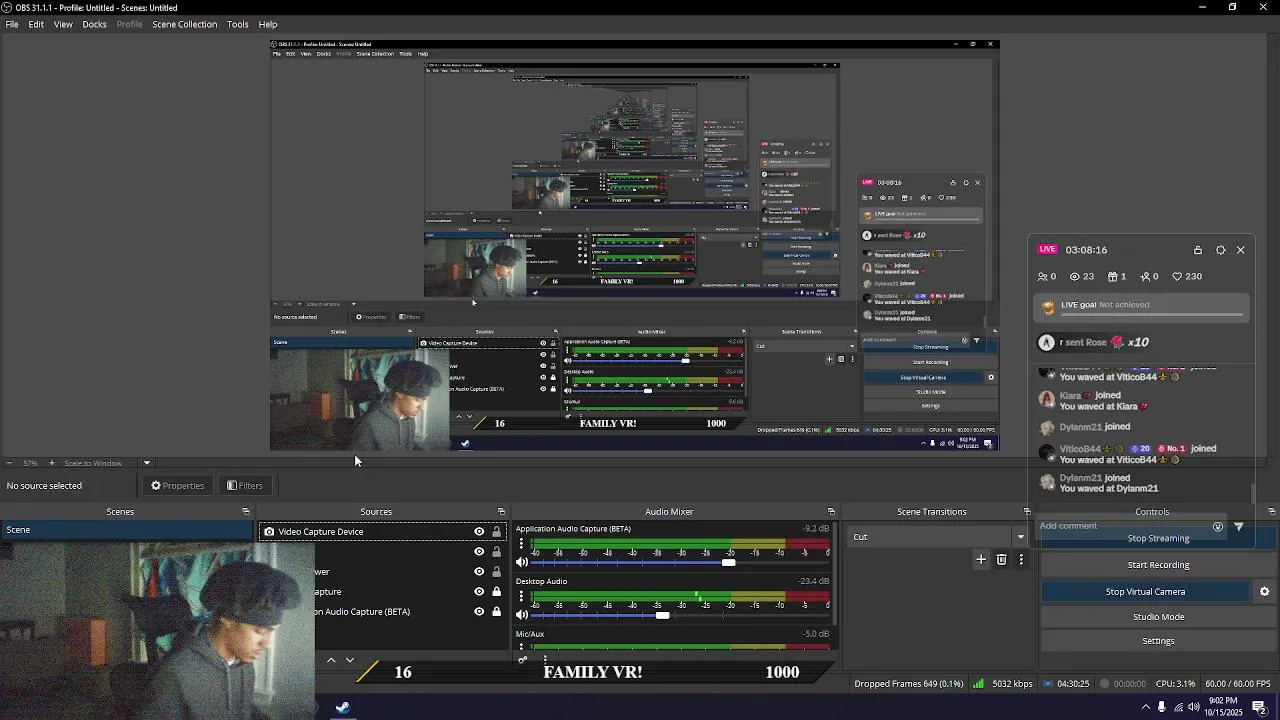Click the microphone tray icon
The width and height of the screenshot is (1280, 720).
[1161, 707]
